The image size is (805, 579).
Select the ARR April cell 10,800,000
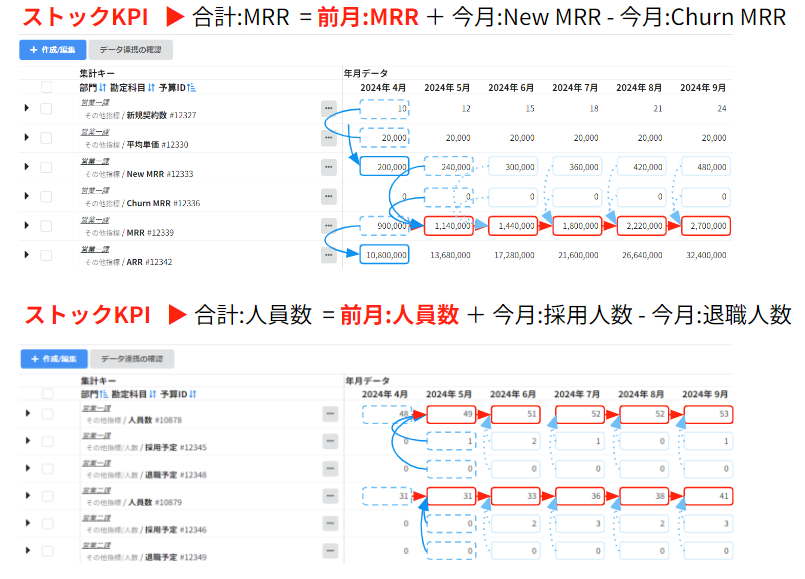coord(385,255)
